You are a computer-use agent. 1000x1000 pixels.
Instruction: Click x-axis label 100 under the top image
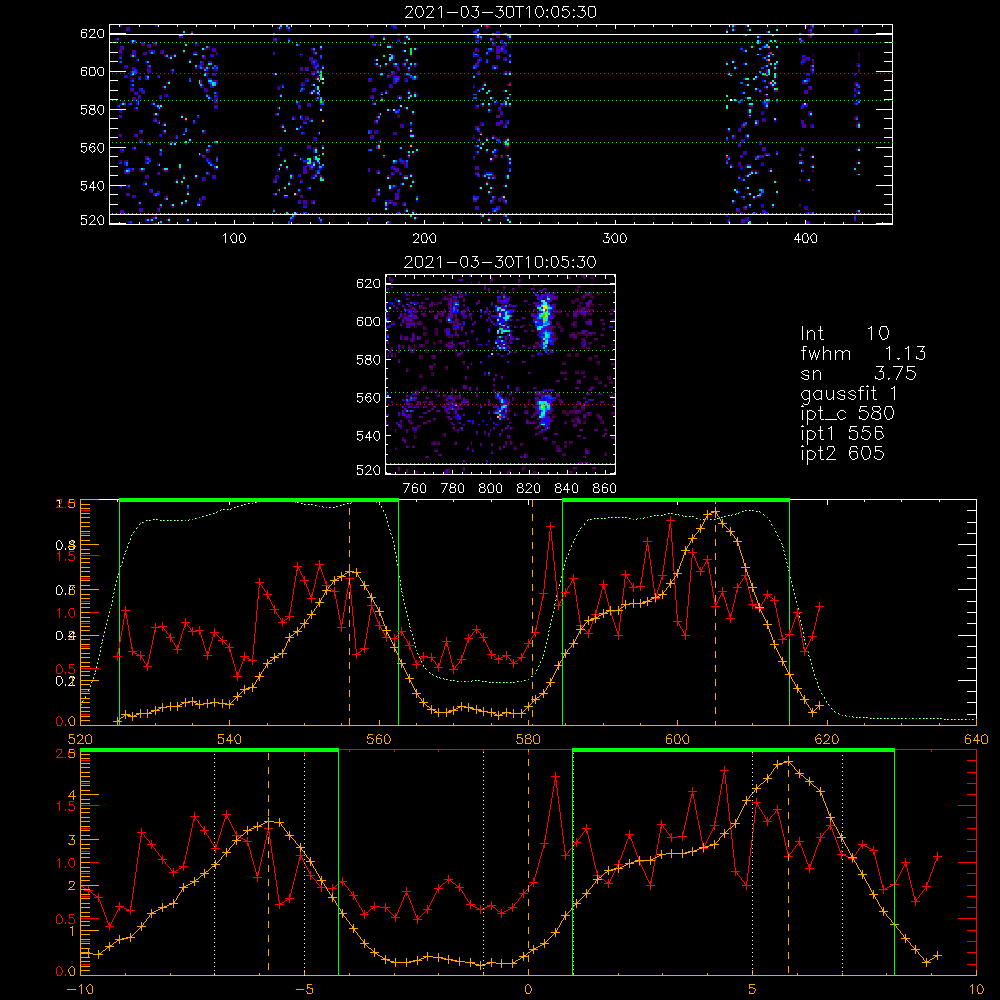(234, 239)
